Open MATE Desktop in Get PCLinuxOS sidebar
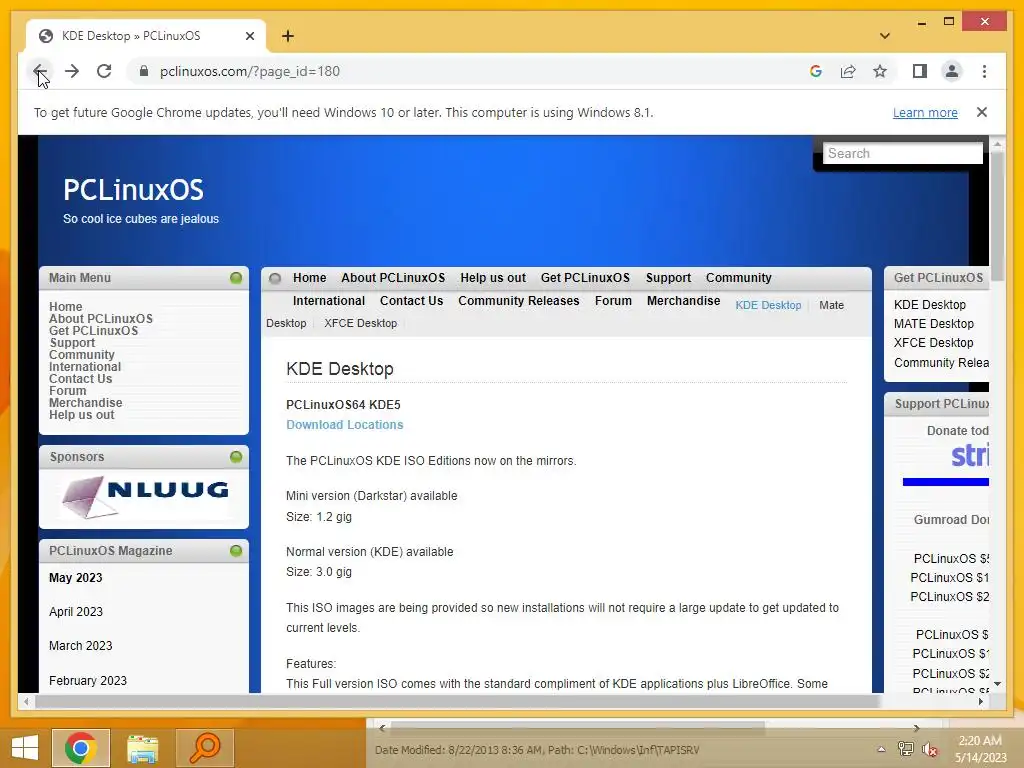Screen dimensions: 1024x768 (x=933, y=324)
